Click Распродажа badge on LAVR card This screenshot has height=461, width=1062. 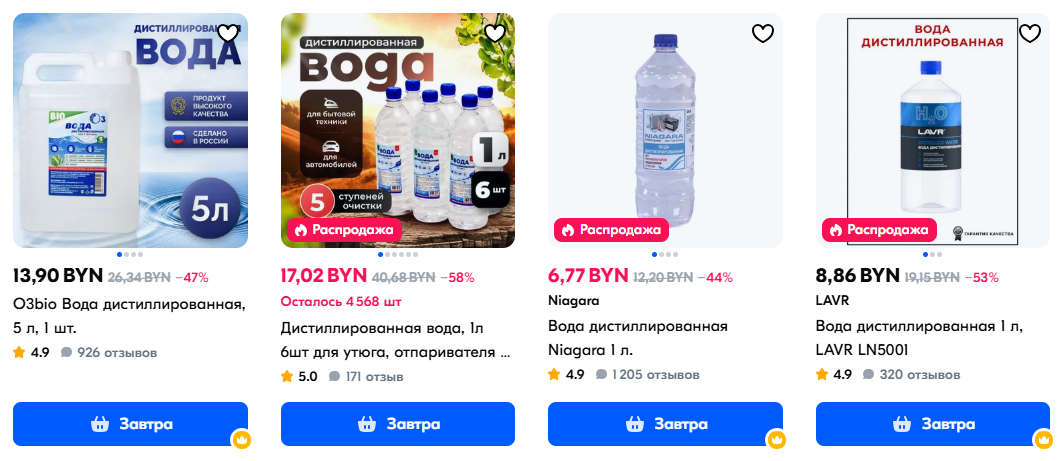tap(877, 230)
